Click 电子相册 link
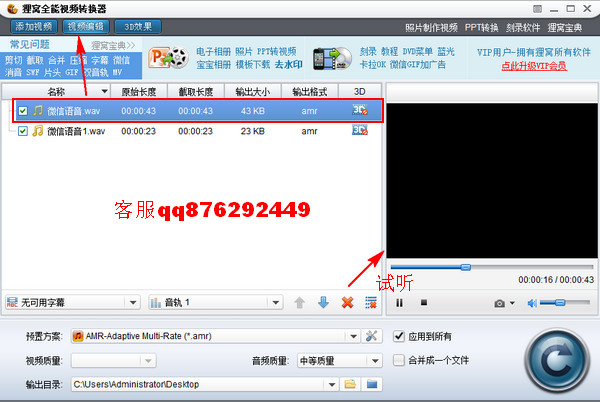 click(x=214, y=52)
